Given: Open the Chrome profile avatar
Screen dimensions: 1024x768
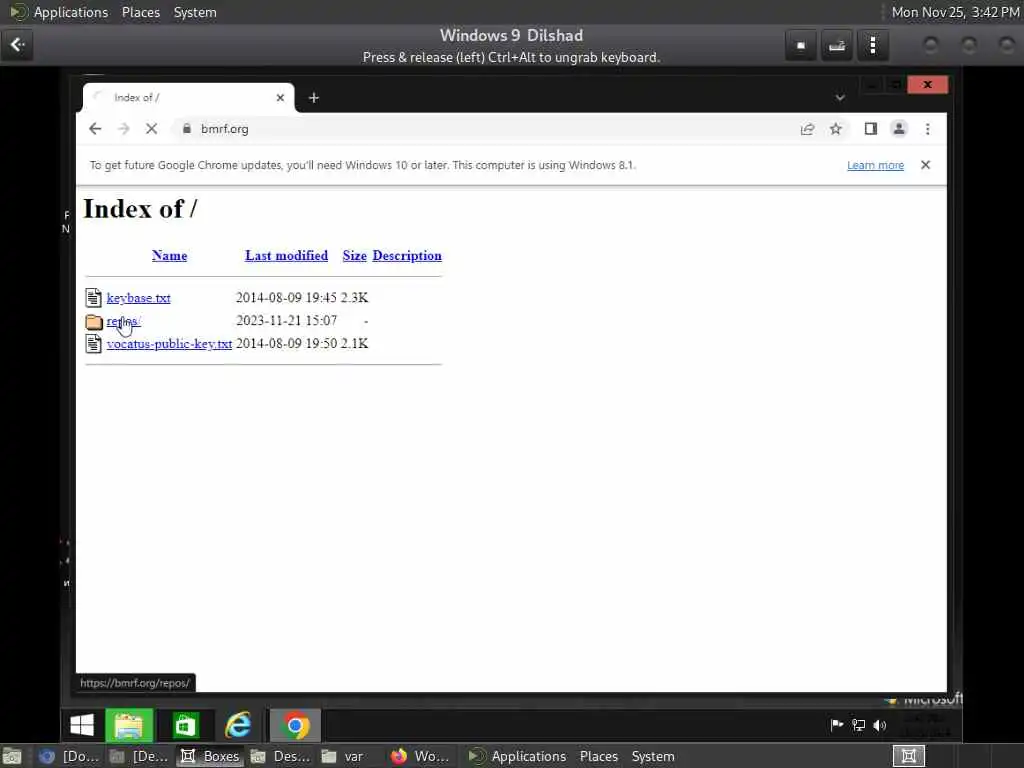Looking at the screenshot, I should click(x=899, y=129).
